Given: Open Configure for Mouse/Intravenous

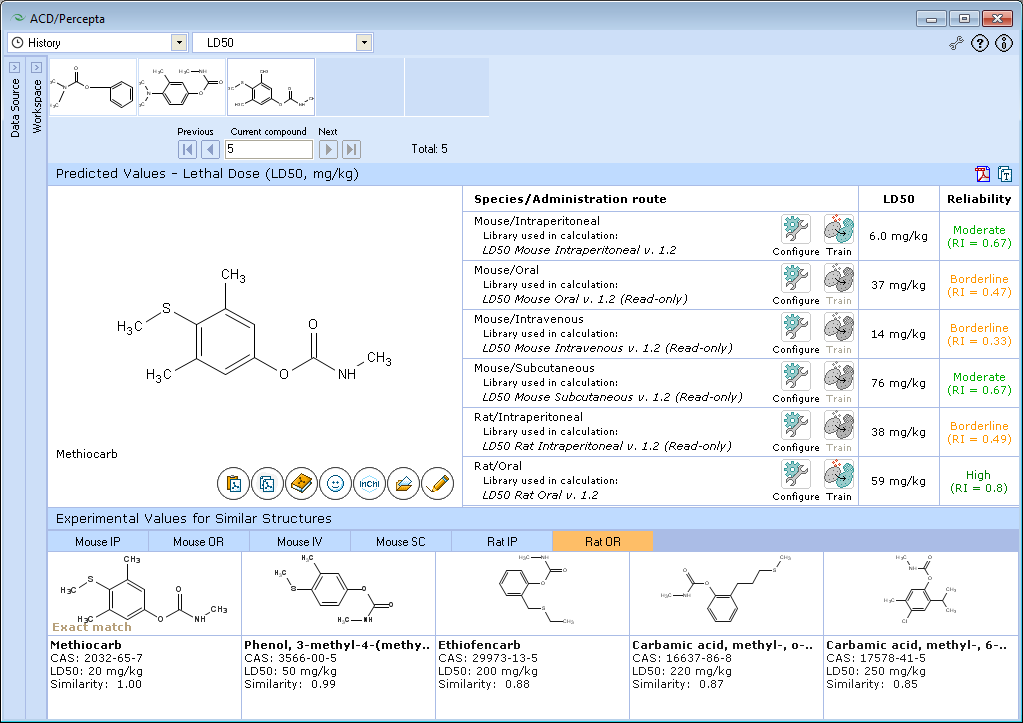Looking at the screenshot, I should click(795, 328).
